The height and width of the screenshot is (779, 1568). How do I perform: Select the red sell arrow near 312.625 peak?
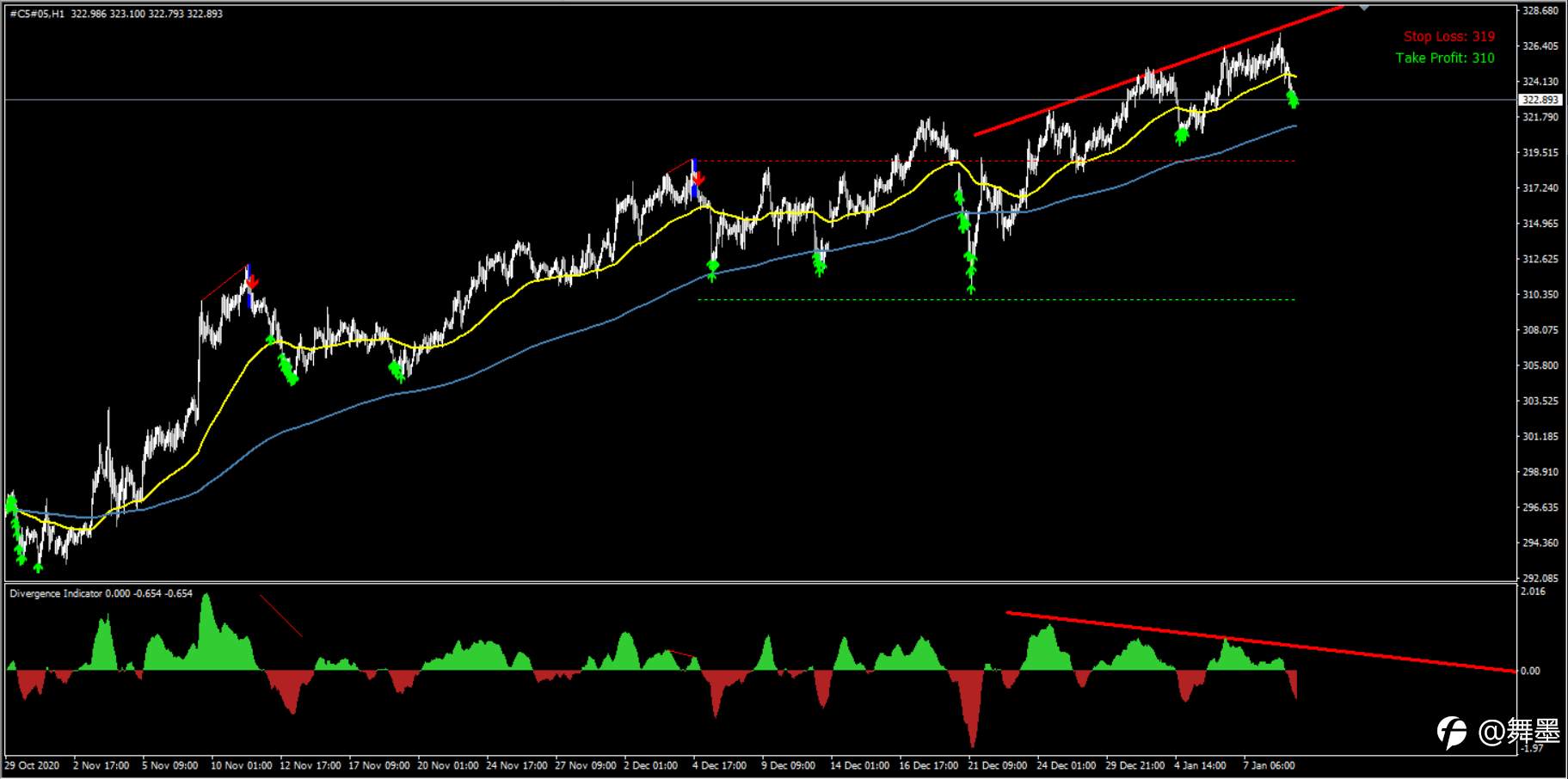252,282
